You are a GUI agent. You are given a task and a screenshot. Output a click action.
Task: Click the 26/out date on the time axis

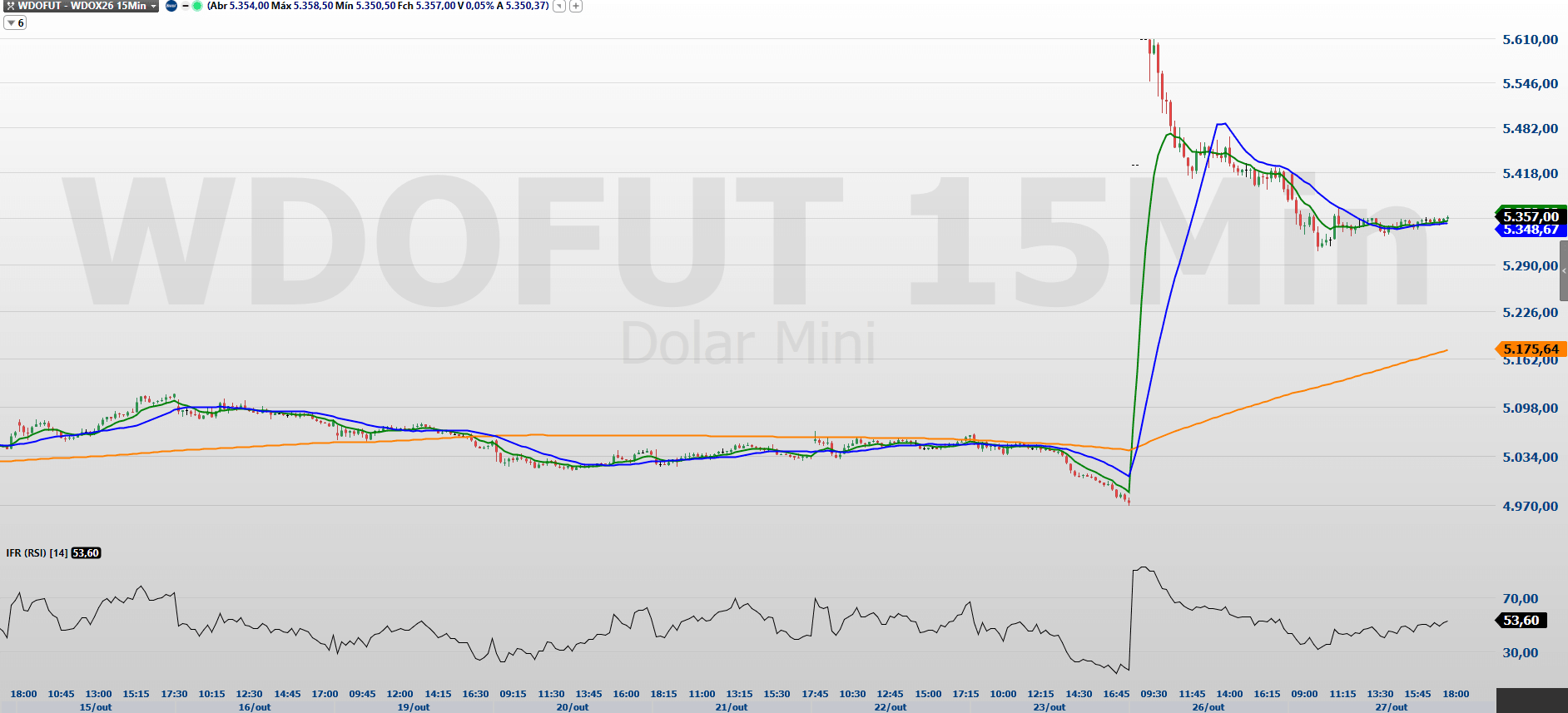pos(1208,707)
